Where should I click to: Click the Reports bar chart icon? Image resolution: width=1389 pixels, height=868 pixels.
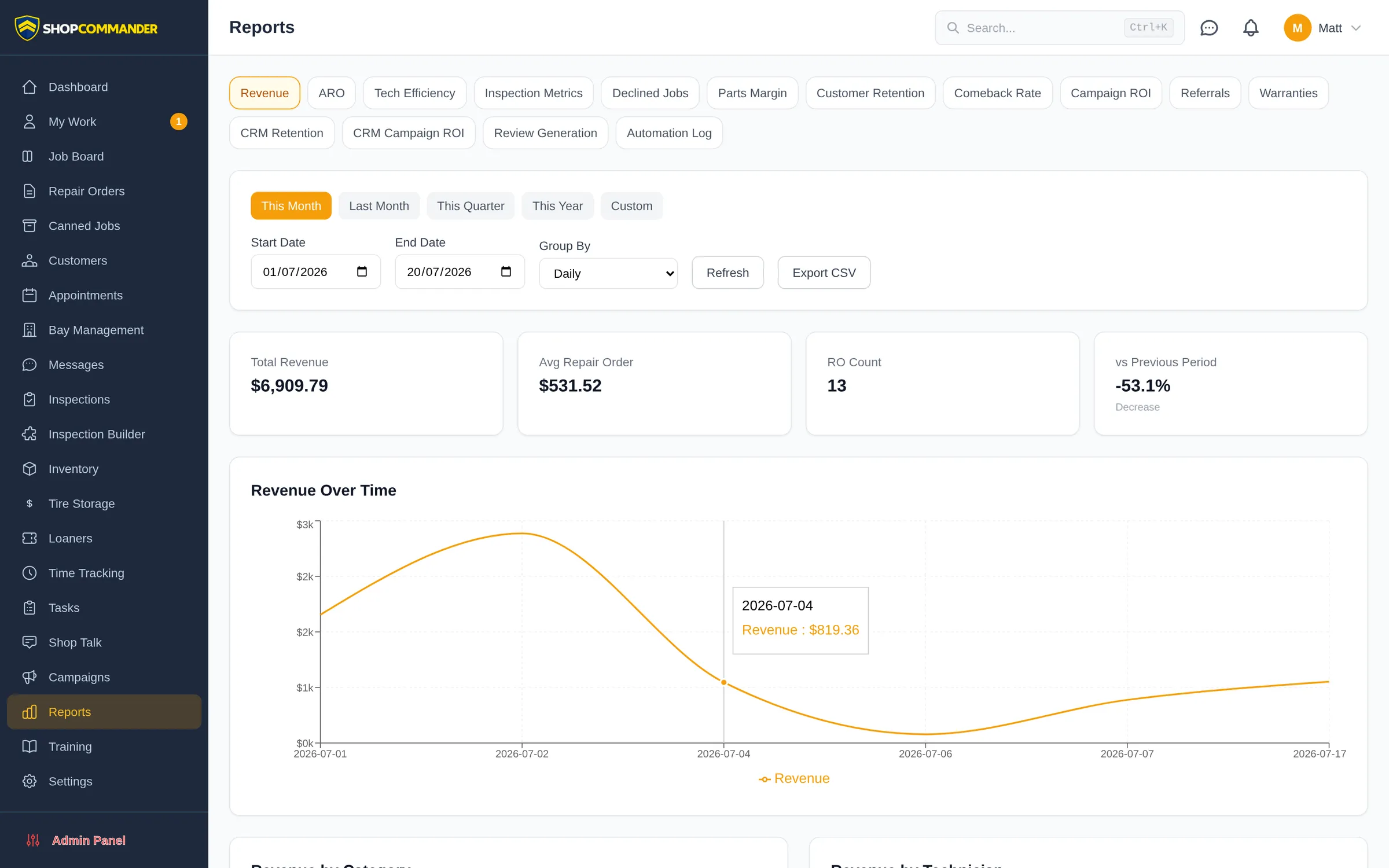30,712
